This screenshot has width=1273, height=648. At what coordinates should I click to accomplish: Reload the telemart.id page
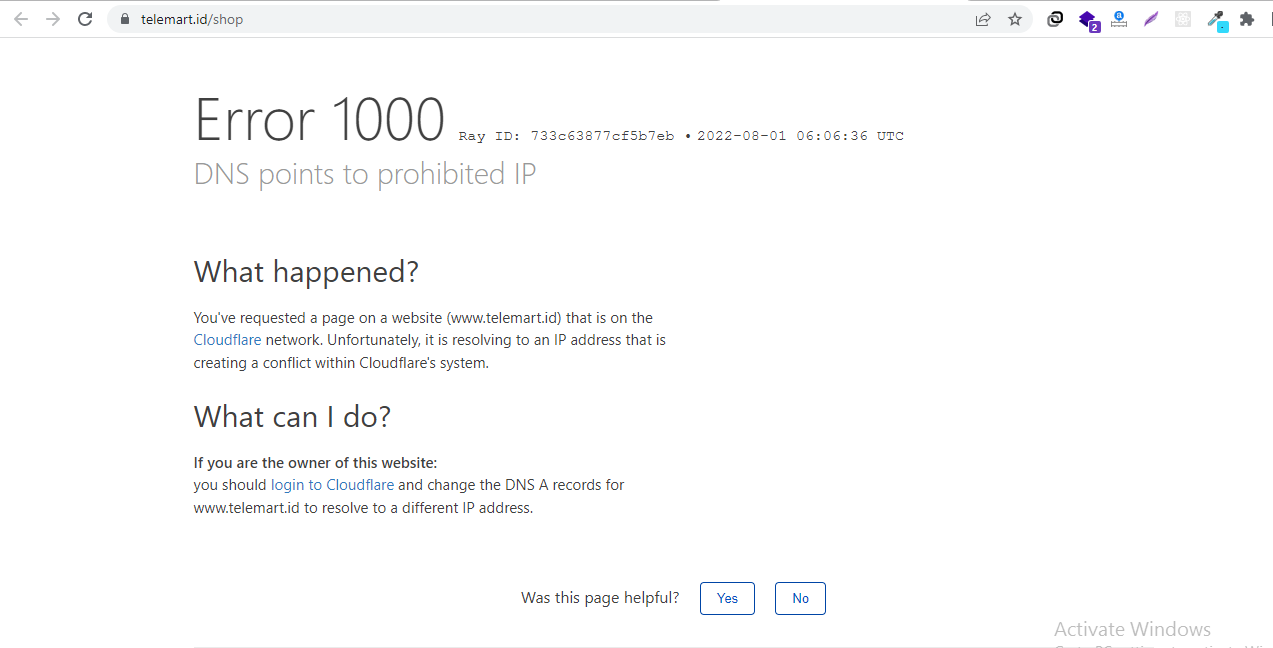pos(85,19)
